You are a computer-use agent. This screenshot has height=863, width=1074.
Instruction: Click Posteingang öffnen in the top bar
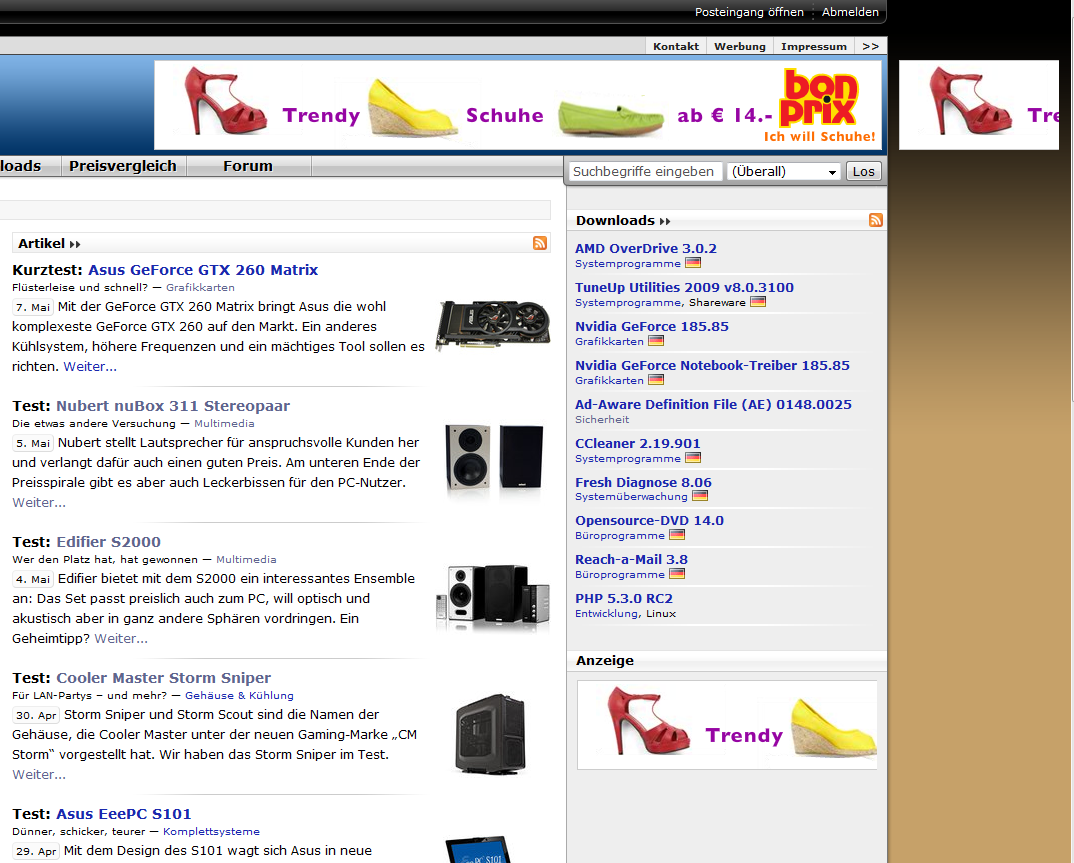click(749, 12)
